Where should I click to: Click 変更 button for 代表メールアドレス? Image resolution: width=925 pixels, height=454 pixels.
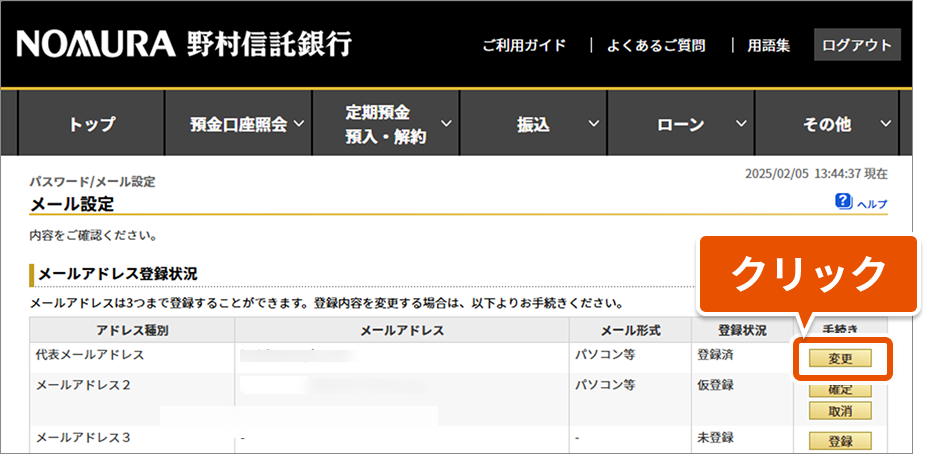pos(841,358)
